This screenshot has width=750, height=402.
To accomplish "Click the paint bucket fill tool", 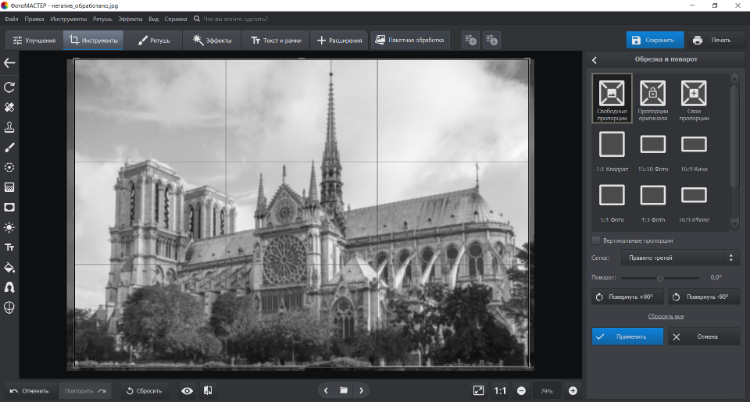I will [x=9, y=267].
